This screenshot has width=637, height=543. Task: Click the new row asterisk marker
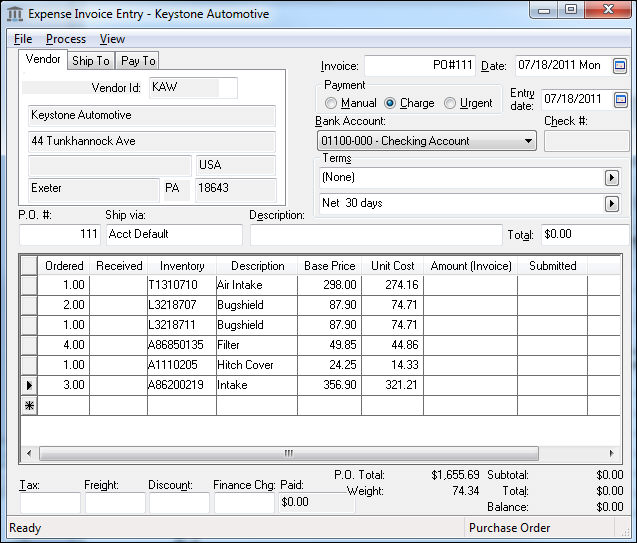pyautogui.click(x=28, y=405)
